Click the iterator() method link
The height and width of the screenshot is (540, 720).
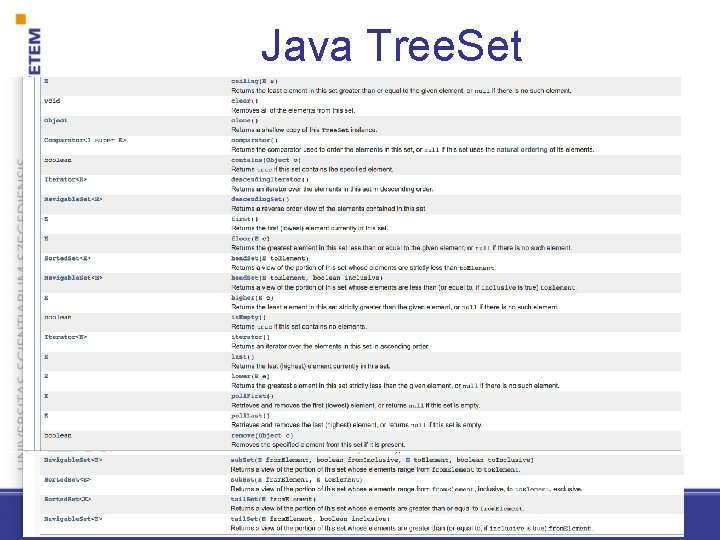(250, 337)
